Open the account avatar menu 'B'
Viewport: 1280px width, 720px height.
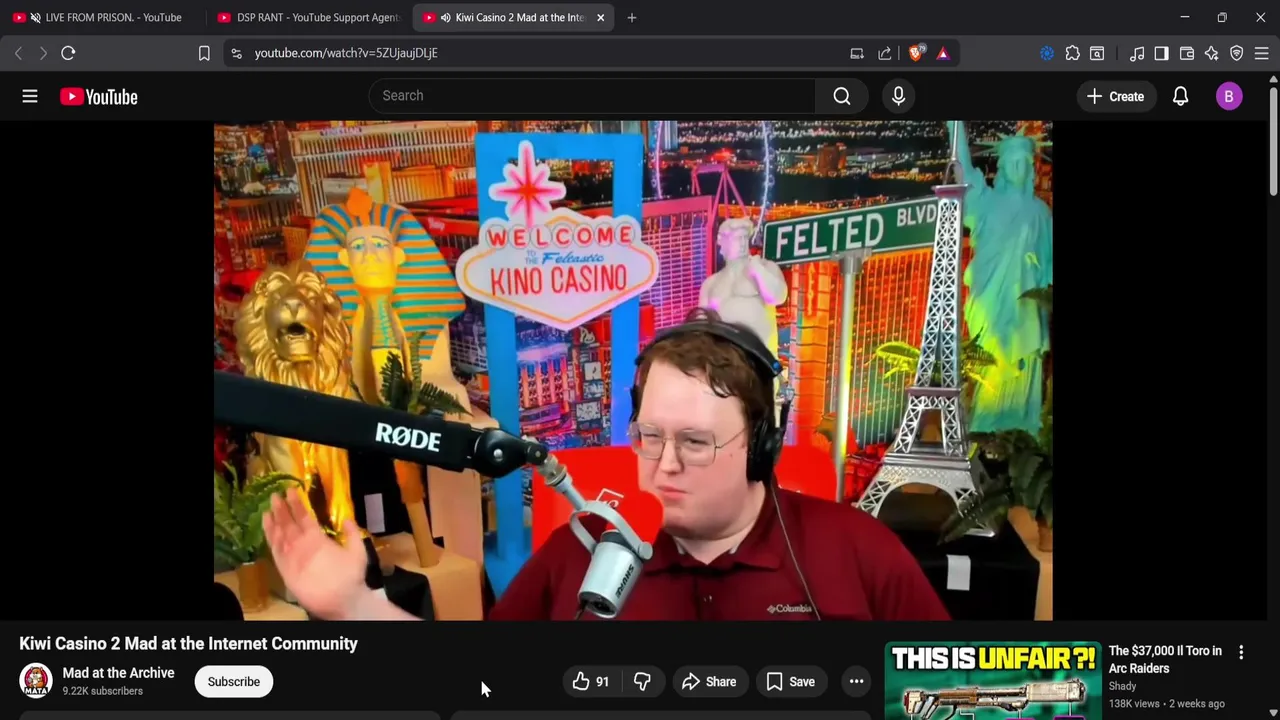[x=1229, y=96]
